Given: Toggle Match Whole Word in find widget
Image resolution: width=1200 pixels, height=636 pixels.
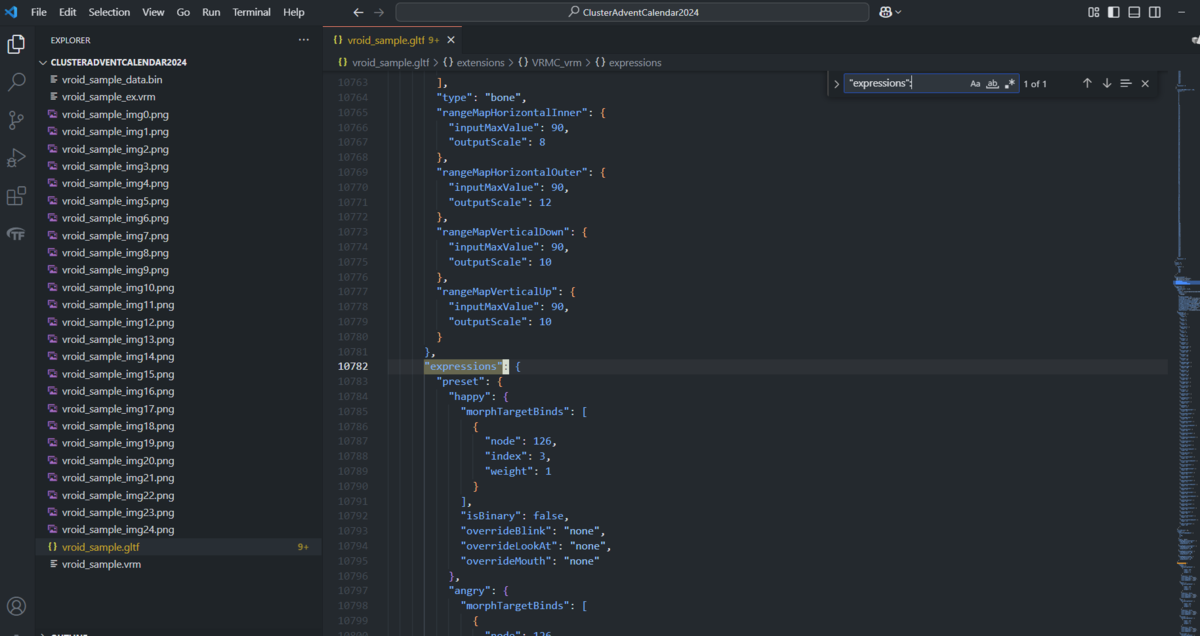Looking at the screenshot, I should pyautogui.click(x=992, y=84).
